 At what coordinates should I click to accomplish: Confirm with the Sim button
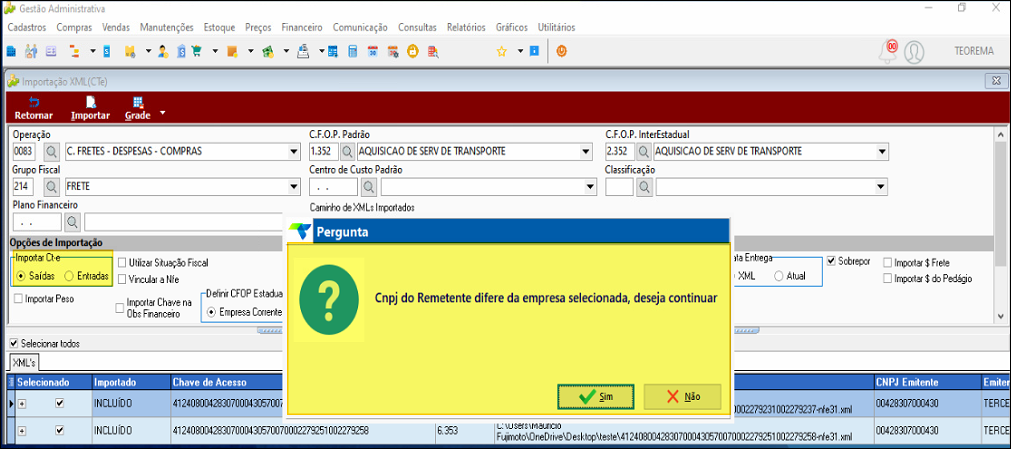point(596,396)
